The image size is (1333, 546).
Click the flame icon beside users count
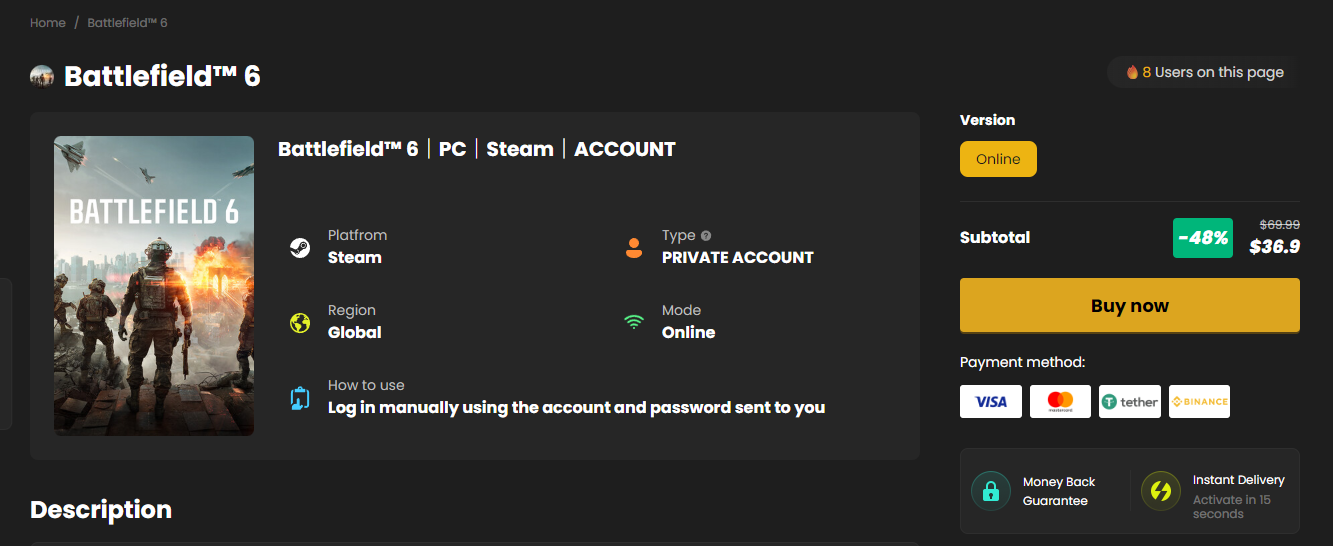tap(1132, 72)
